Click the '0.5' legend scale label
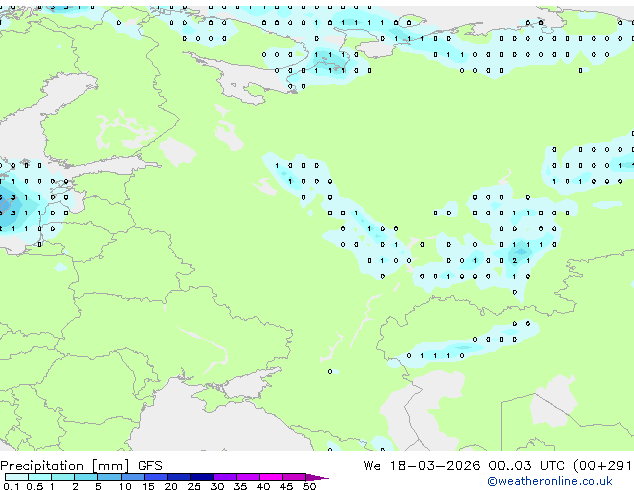This screenshot has height=490, width=634. tap(35, 486)
